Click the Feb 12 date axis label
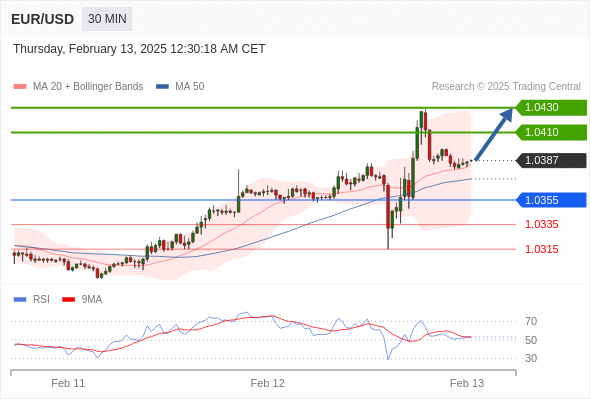Screen dimensions: 590x400 [x=268, y=383]
